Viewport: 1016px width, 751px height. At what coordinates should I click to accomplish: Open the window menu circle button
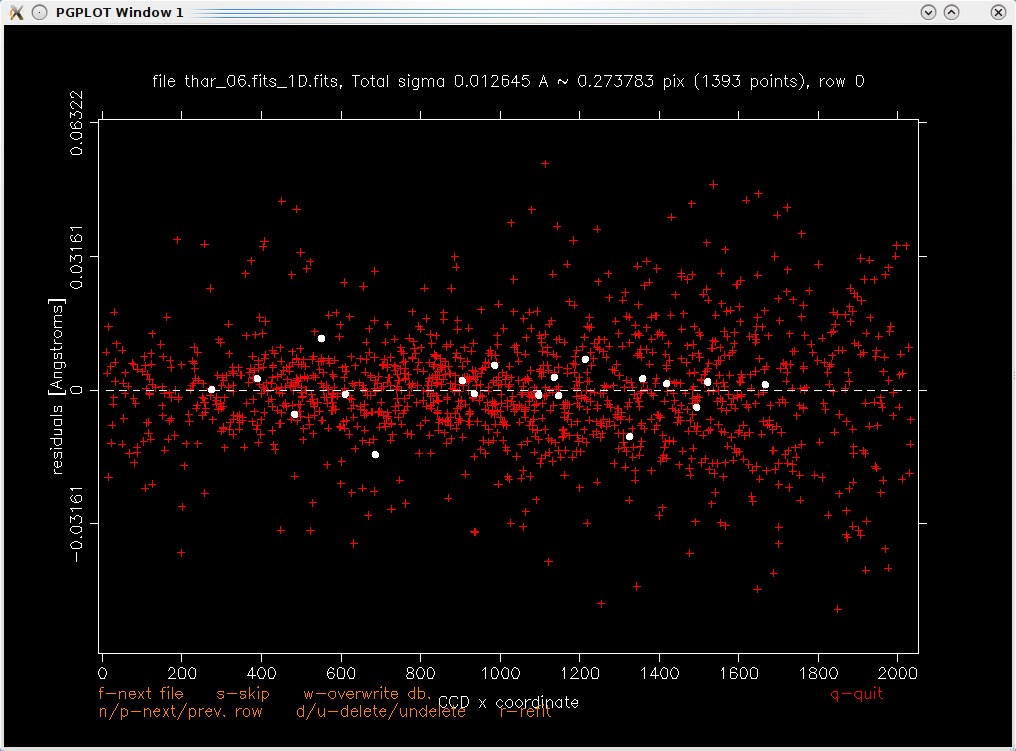pos(40,12)
